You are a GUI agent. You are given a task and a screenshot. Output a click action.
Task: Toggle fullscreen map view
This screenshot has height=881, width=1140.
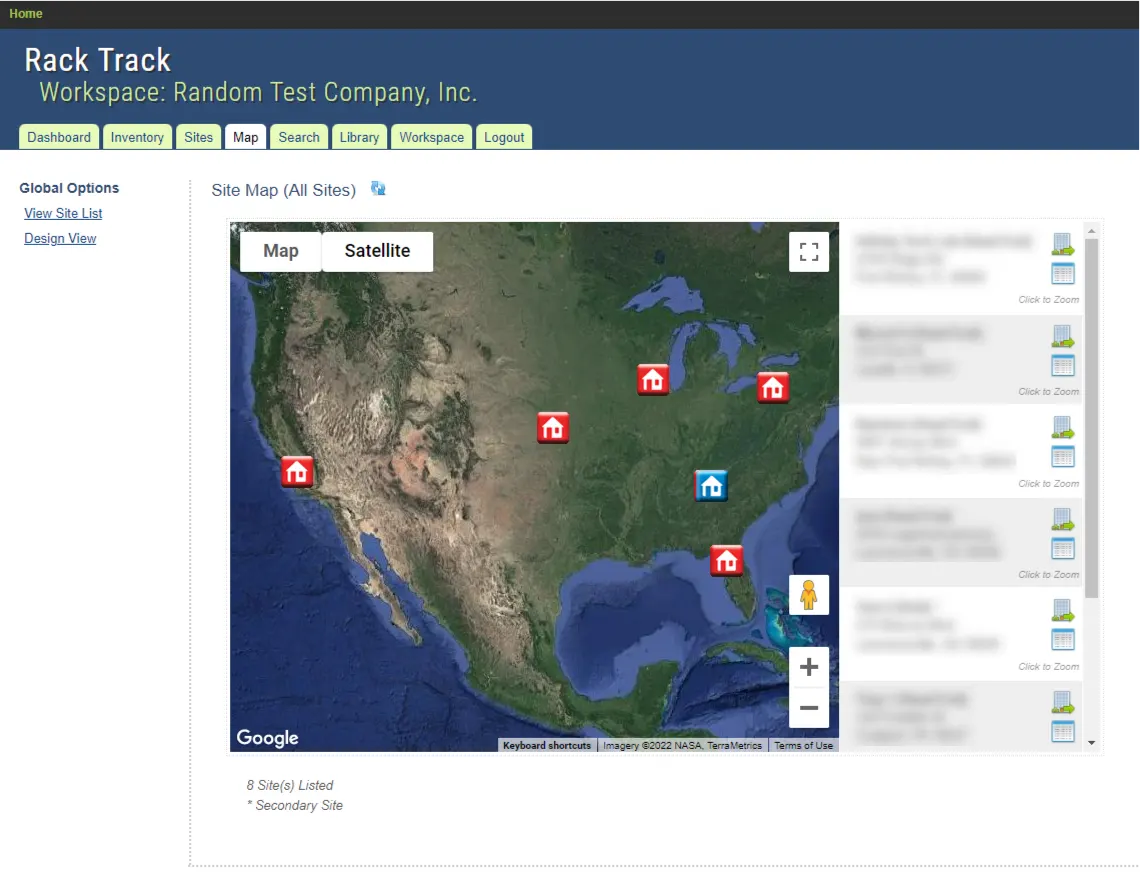click(x=809, y=252)
